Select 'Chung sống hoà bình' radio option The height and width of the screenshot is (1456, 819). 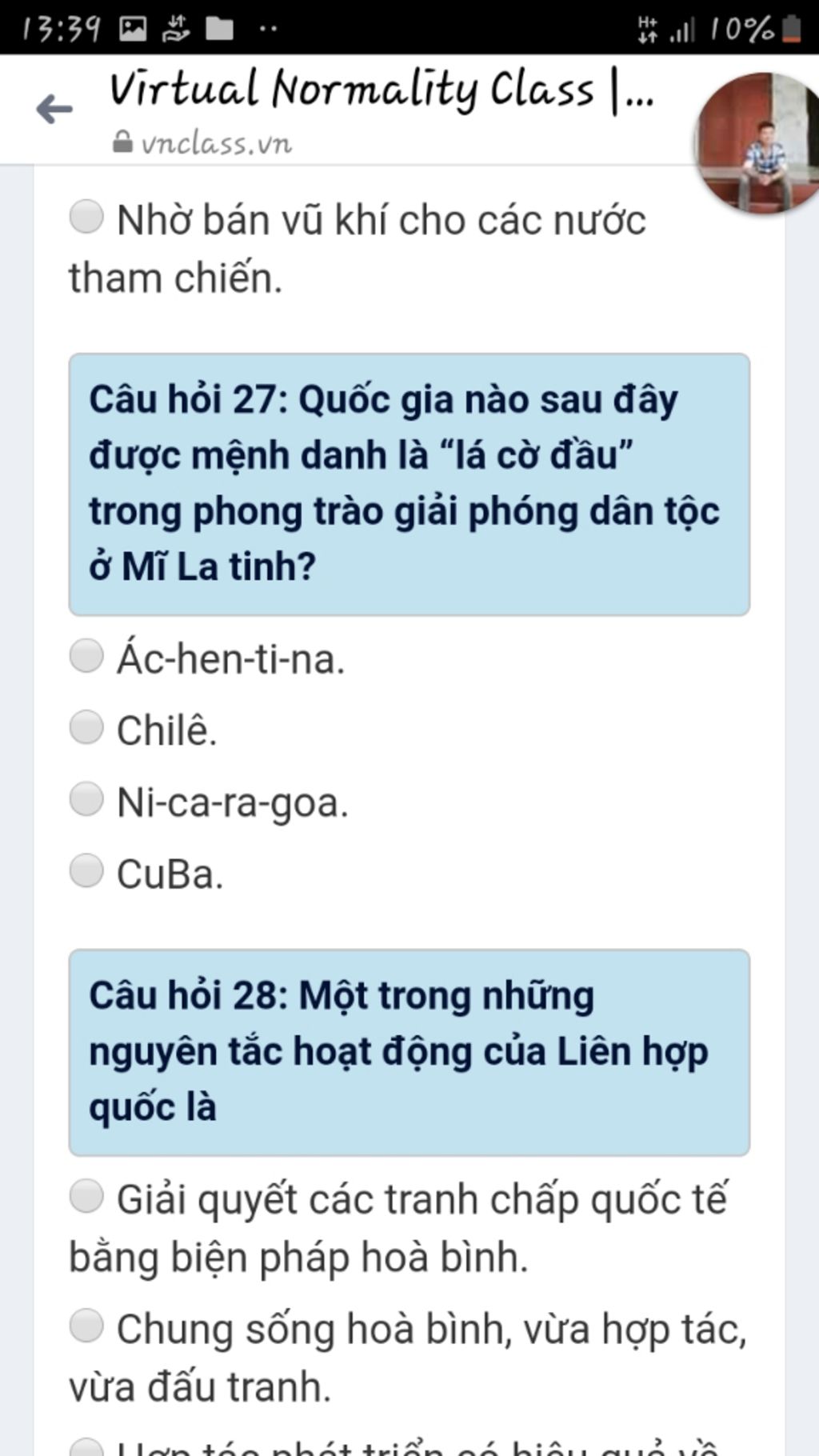86,1326
